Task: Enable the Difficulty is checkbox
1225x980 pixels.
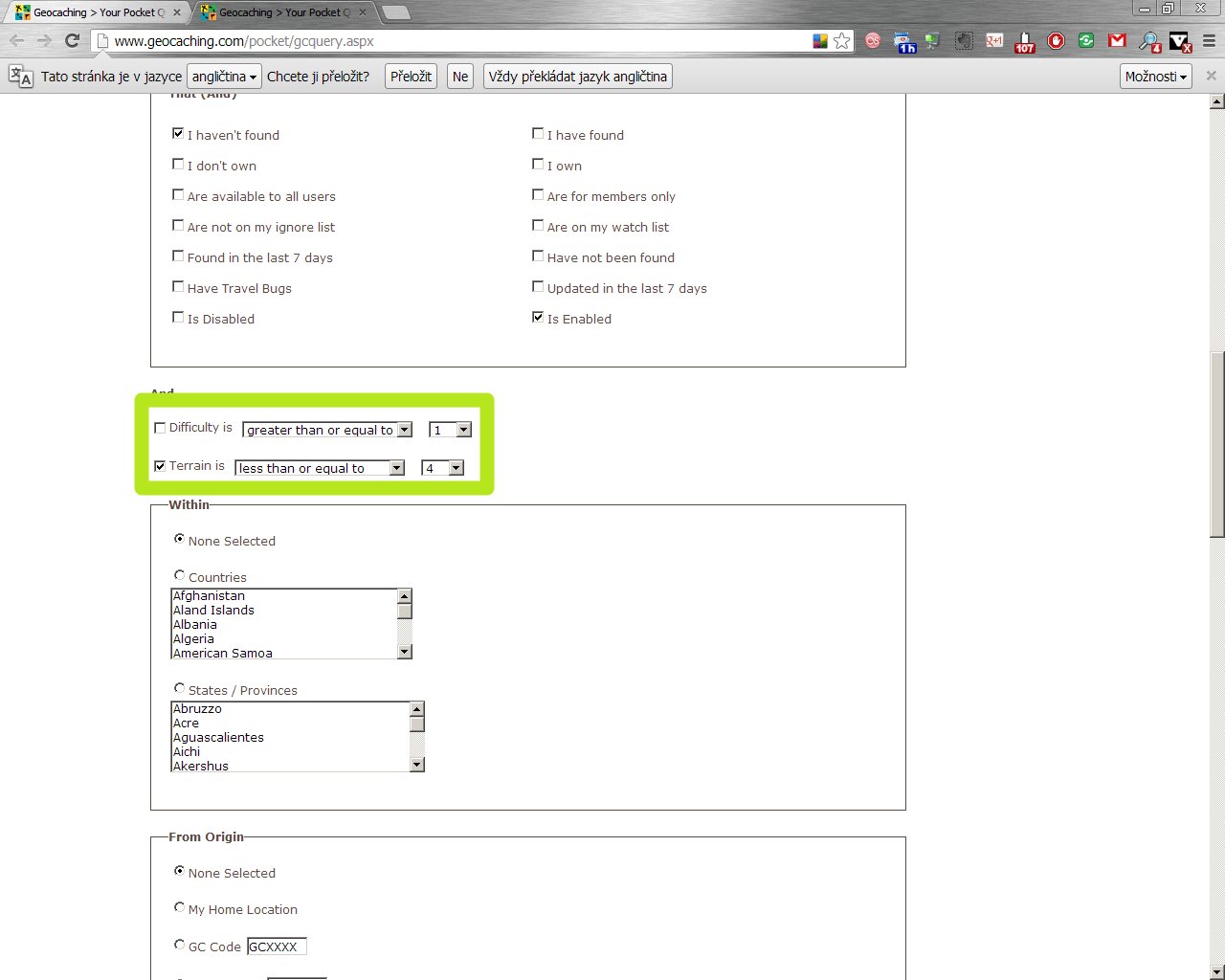Action: tap(160, 428)
